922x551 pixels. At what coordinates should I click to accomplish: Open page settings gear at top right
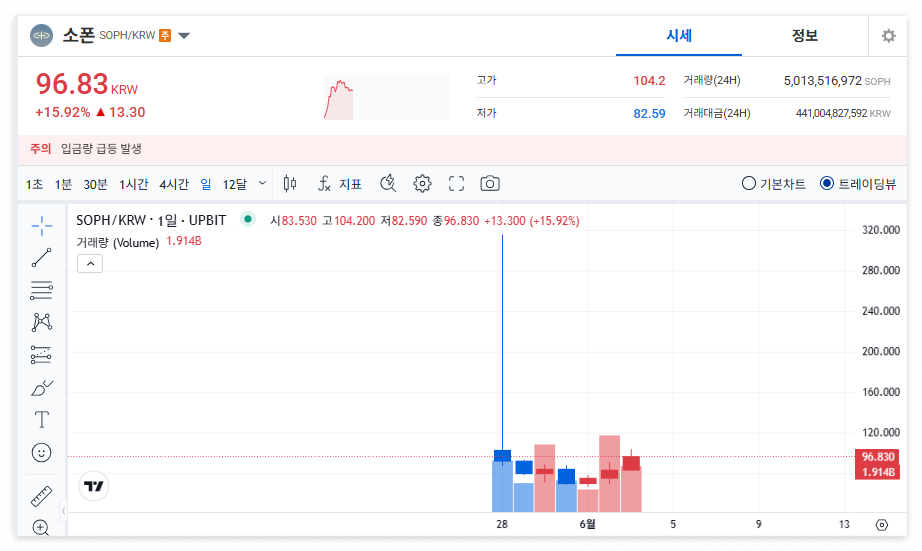click(x=888, y=36)
